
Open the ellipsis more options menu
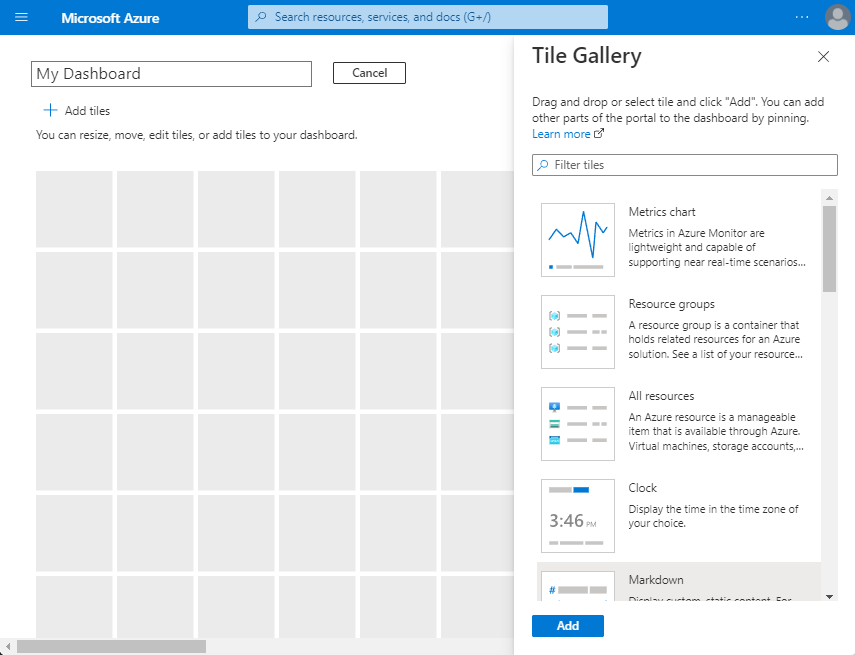tap(802, 17)
